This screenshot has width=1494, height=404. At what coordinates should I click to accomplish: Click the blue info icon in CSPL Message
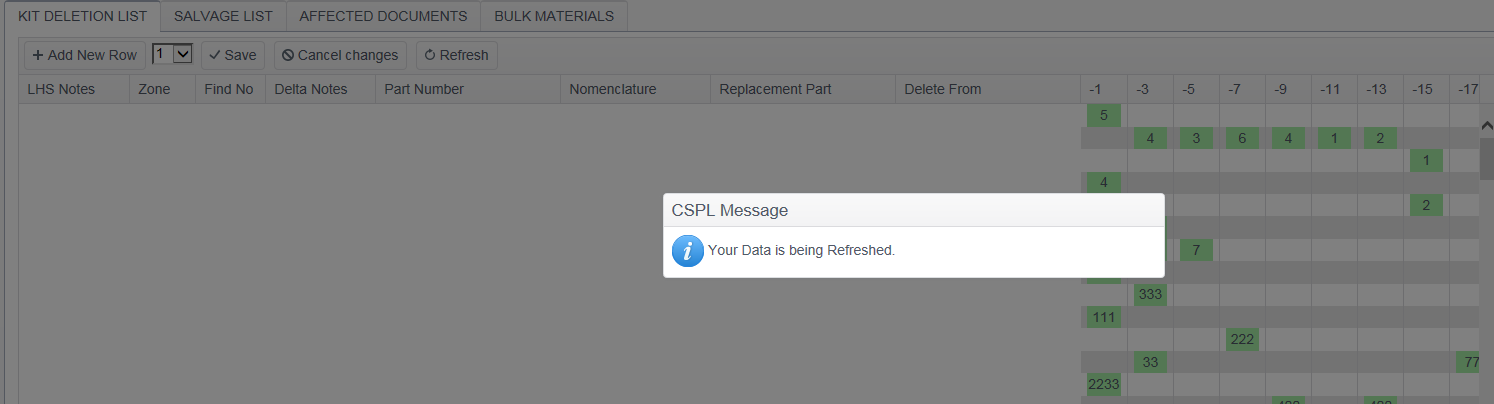[x=687, y=251]
